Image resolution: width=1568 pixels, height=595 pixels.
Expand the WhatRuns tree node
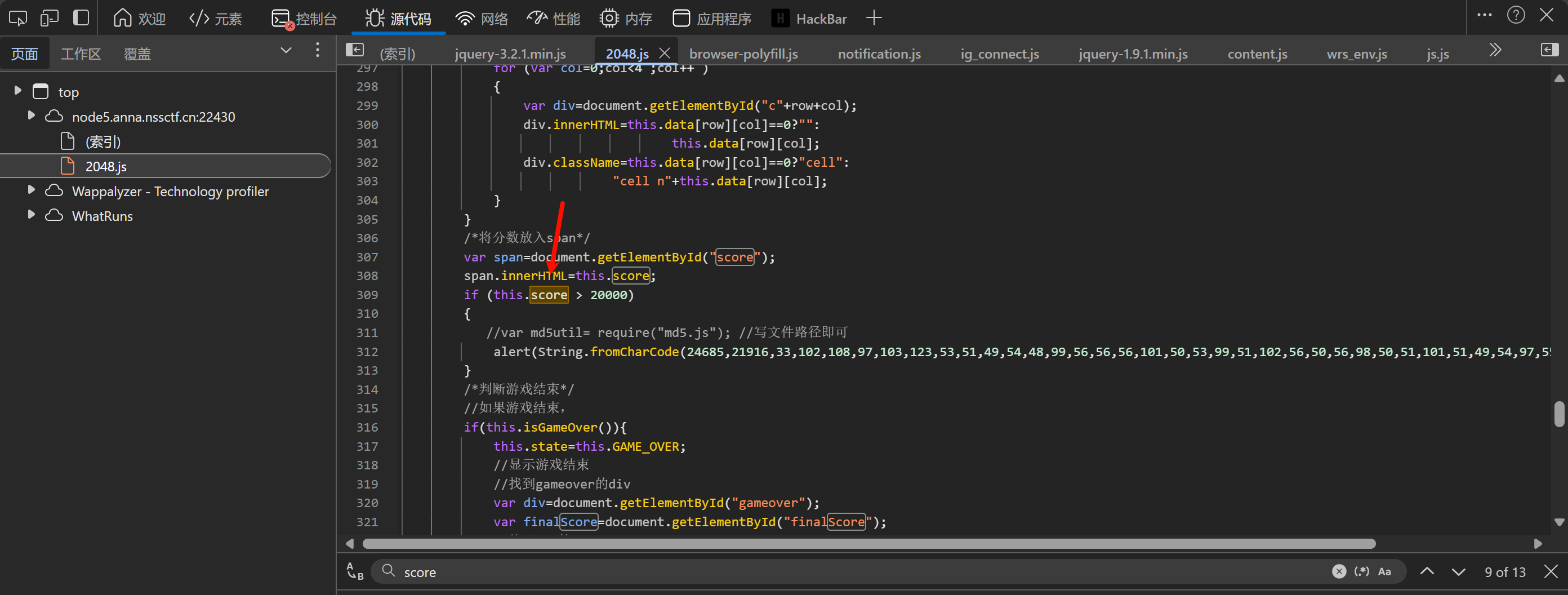[31, 215]
